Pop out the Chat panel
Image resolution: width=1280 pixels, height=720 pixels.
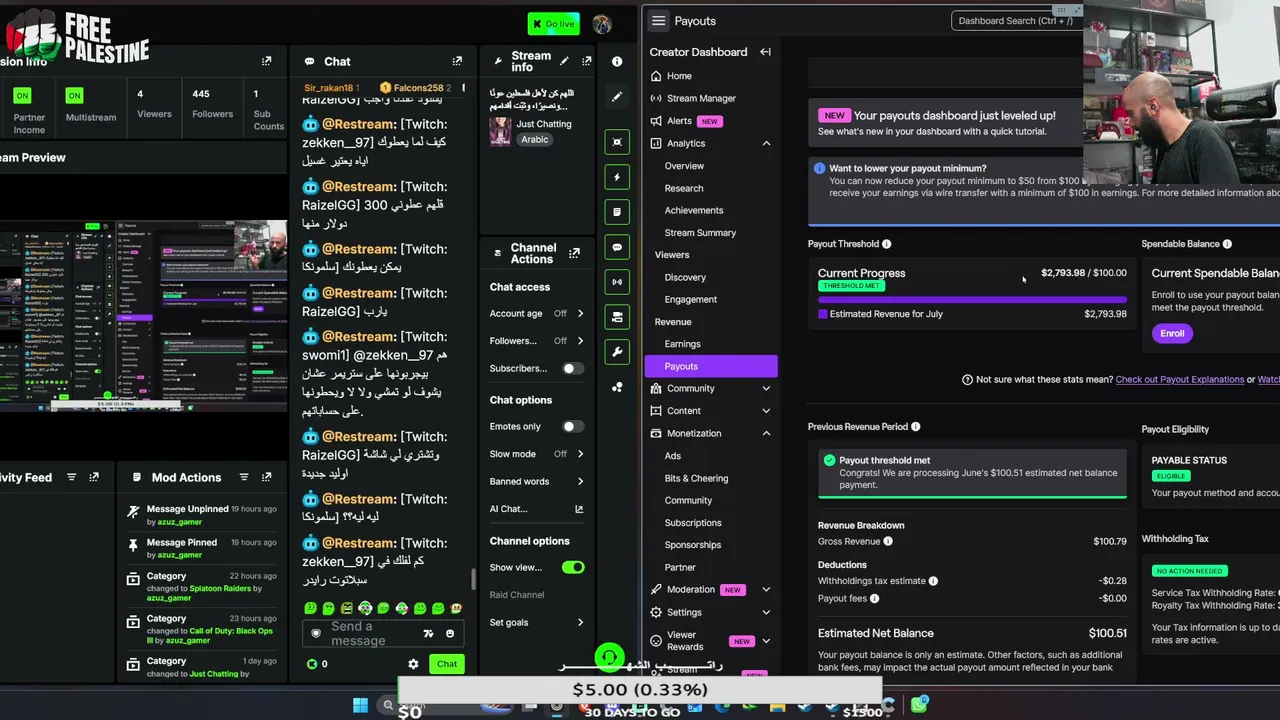click(457, 61)
